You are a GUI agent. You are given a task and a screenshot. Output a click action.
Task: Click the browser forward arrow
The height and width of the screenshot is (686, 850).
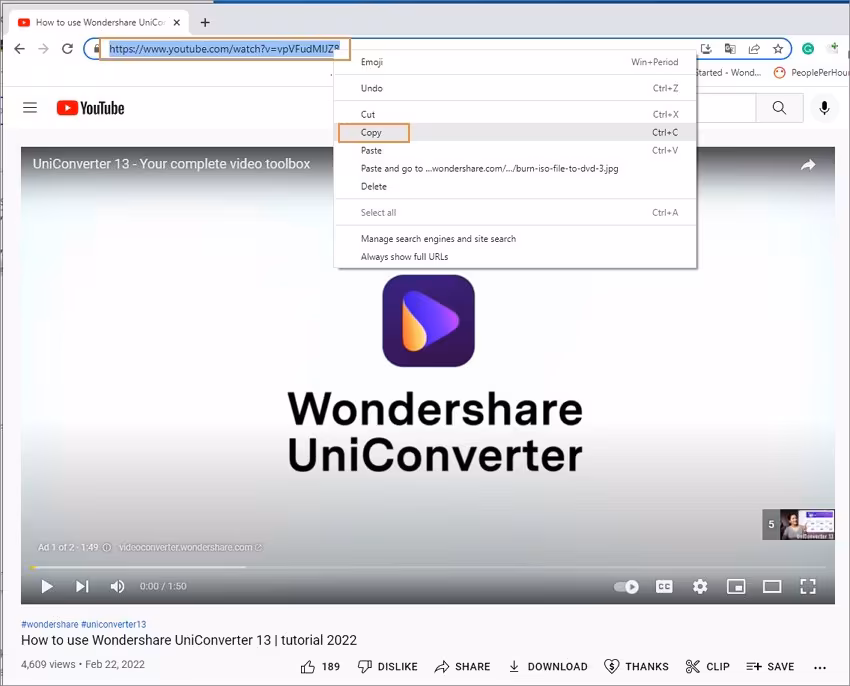click(43, 49)
